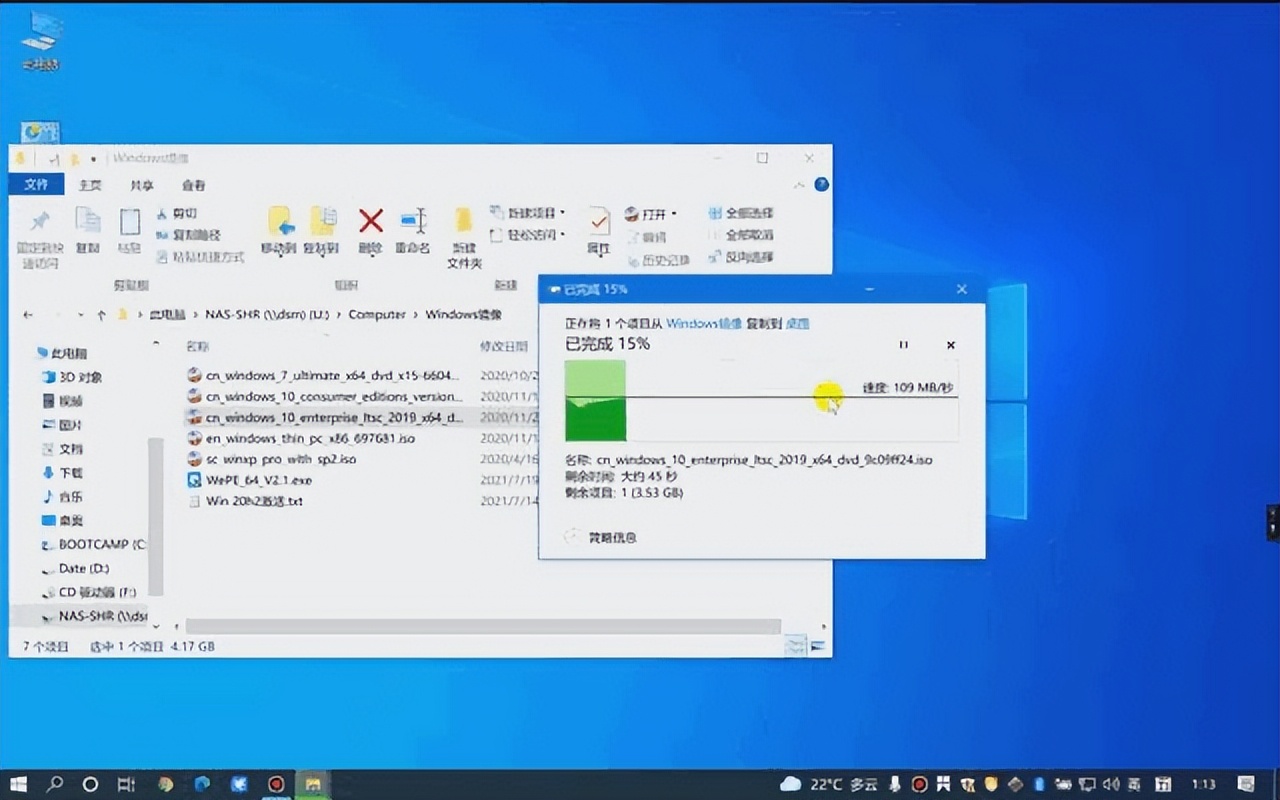Open File Explorer from the taskbar

click(313, 784)
